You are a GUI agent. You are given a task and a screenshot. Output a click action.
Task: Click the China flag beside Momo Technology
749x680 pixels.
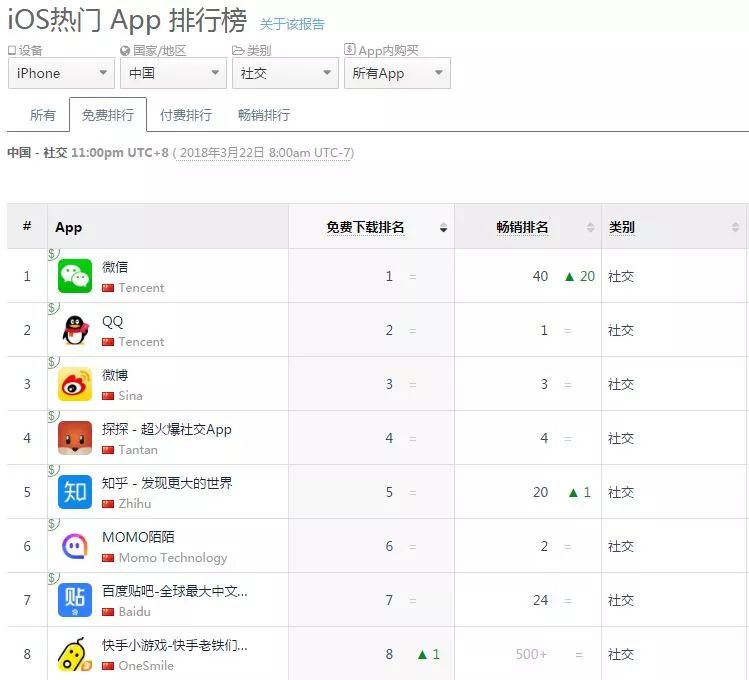click(x=108, y=558)
